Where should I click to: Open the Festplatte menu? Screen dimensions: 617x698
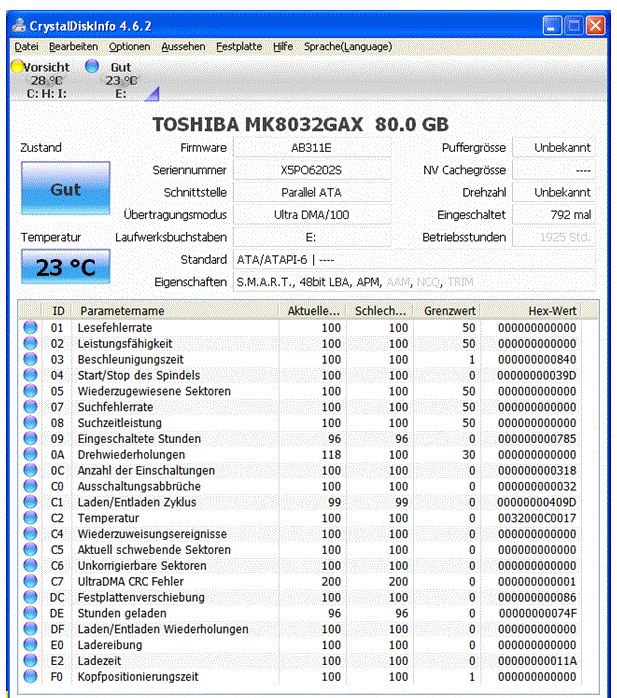[239, 47]
